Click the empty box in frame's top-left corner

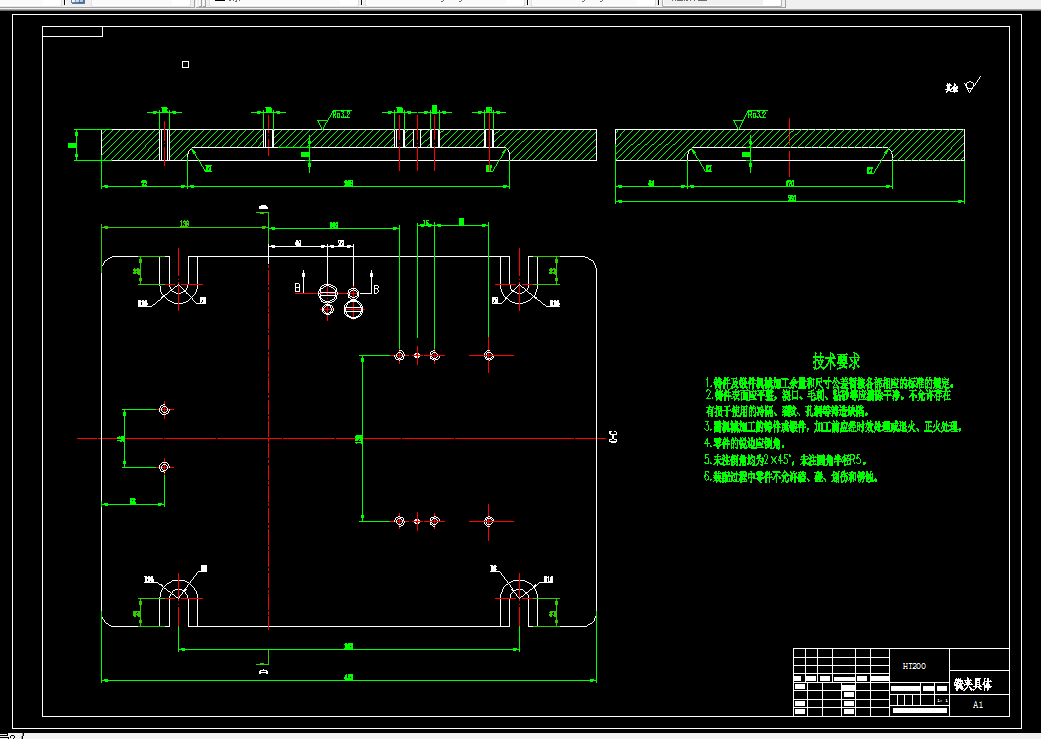click(72, 31)
